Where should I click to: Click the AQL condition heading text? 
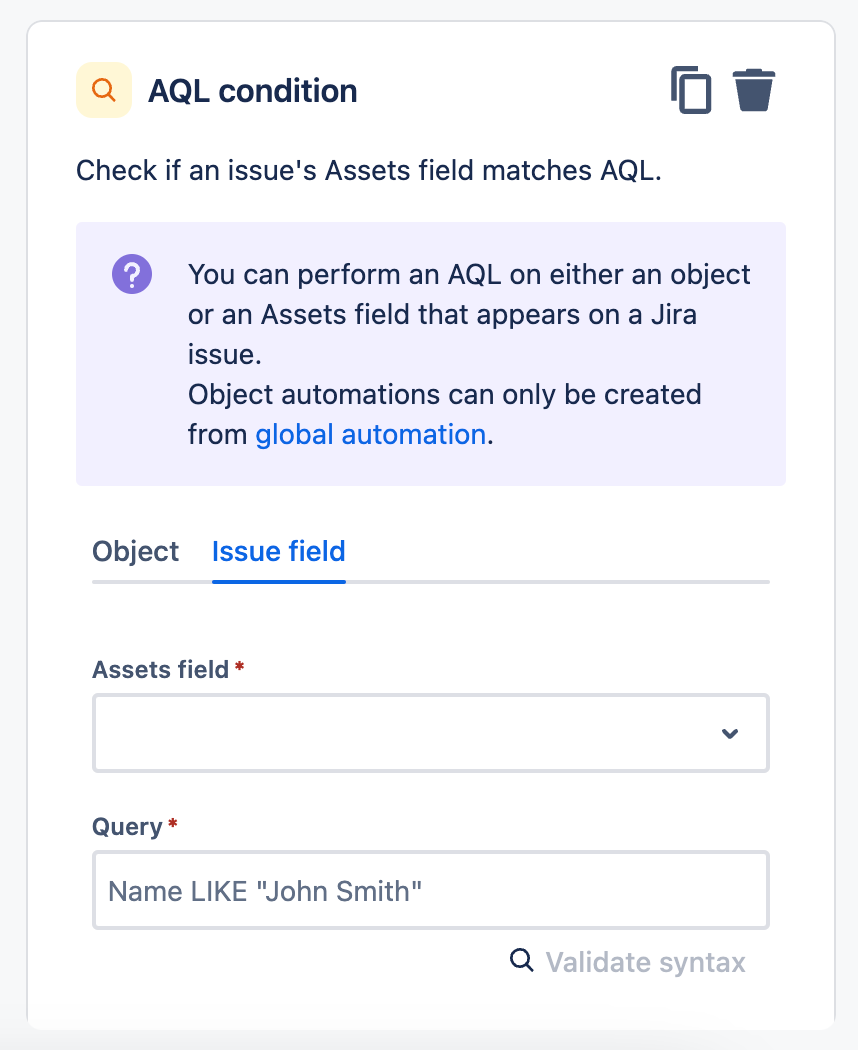[x=252, y=91]
